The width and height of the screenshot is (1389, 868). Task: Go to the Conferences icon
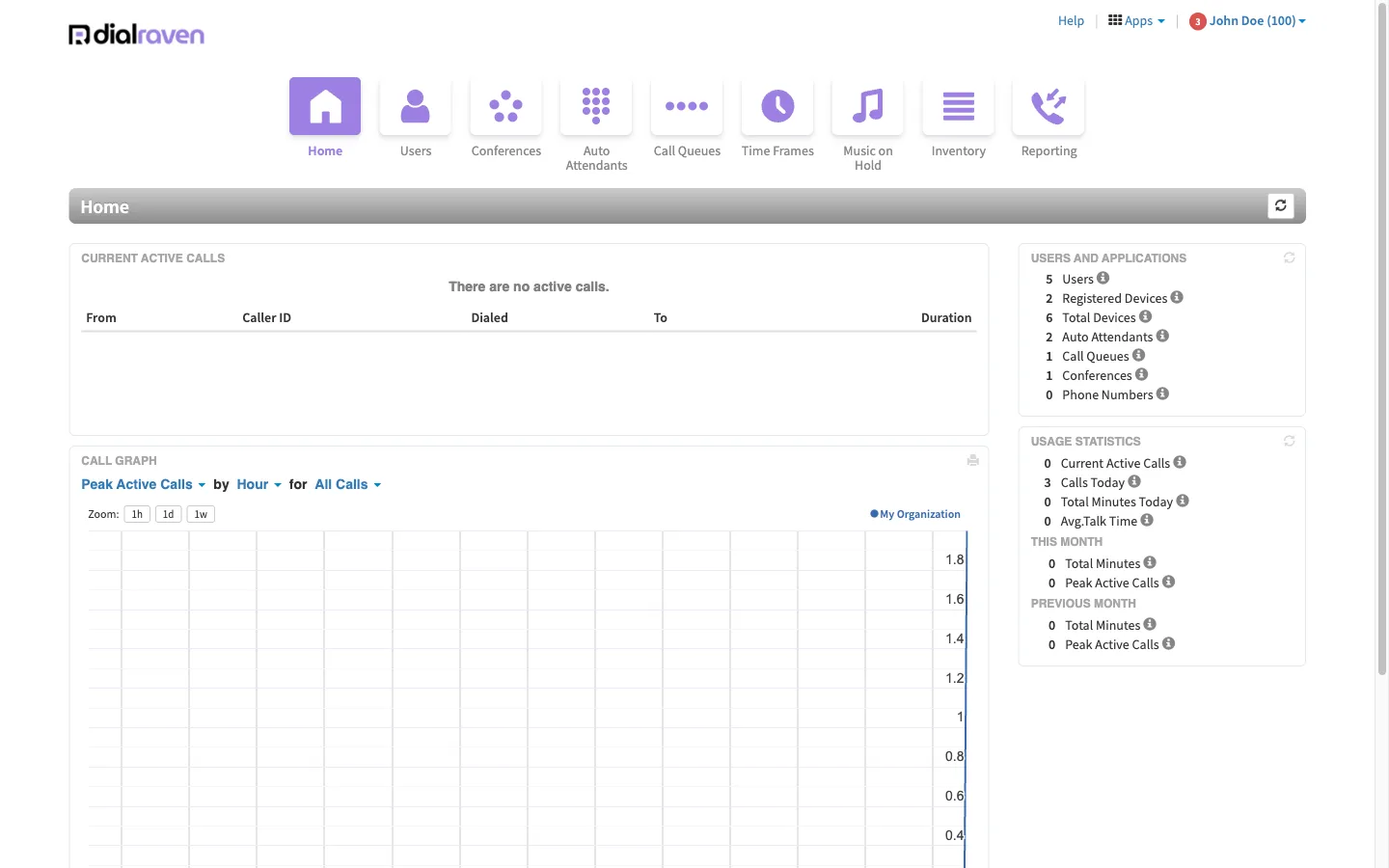pos(506,106)
